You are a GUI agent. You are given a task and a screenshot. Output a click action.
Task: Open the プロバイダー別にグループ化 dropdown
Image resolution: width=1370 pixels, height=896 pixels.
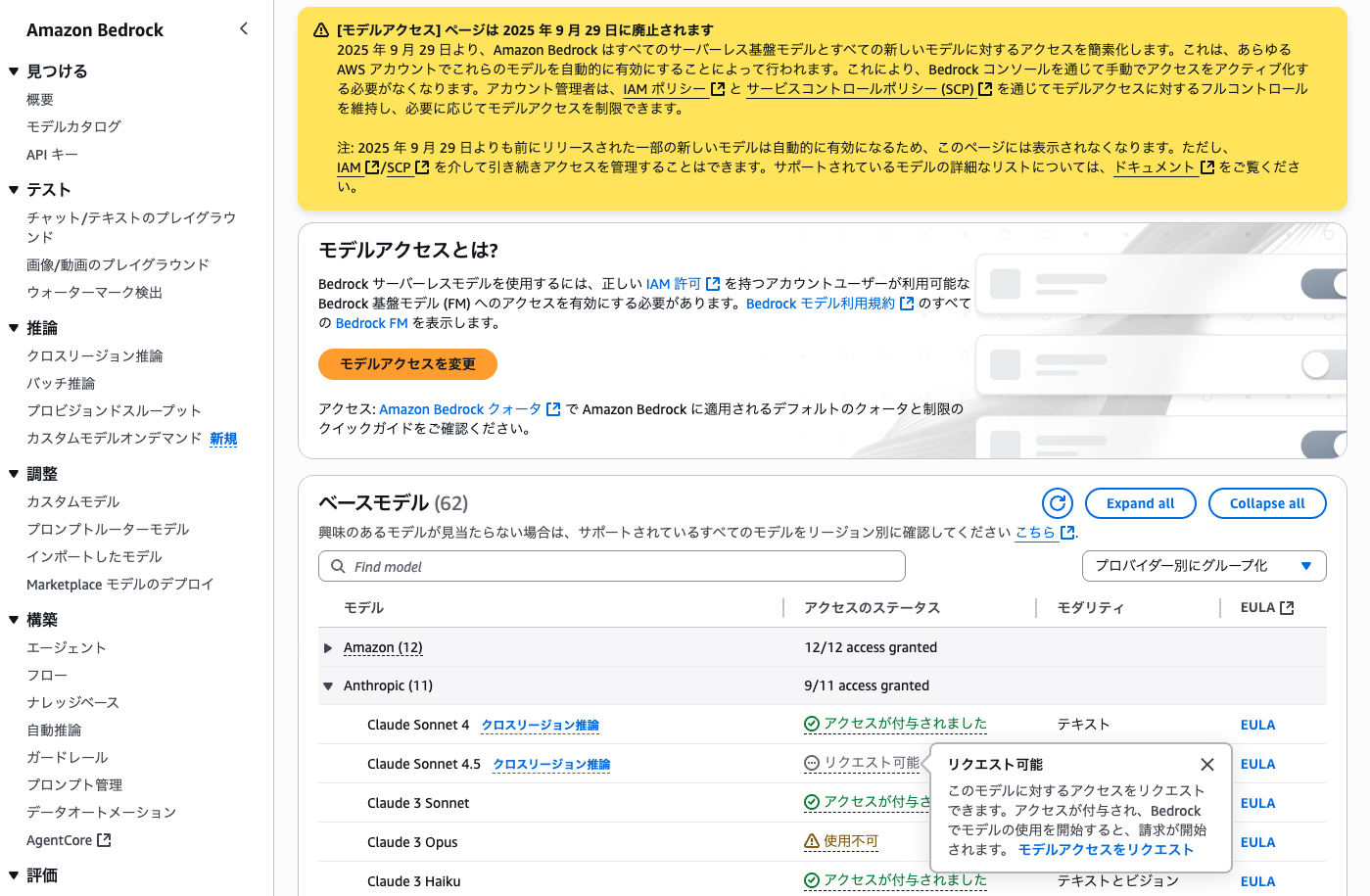click(x=1203, y=566)
